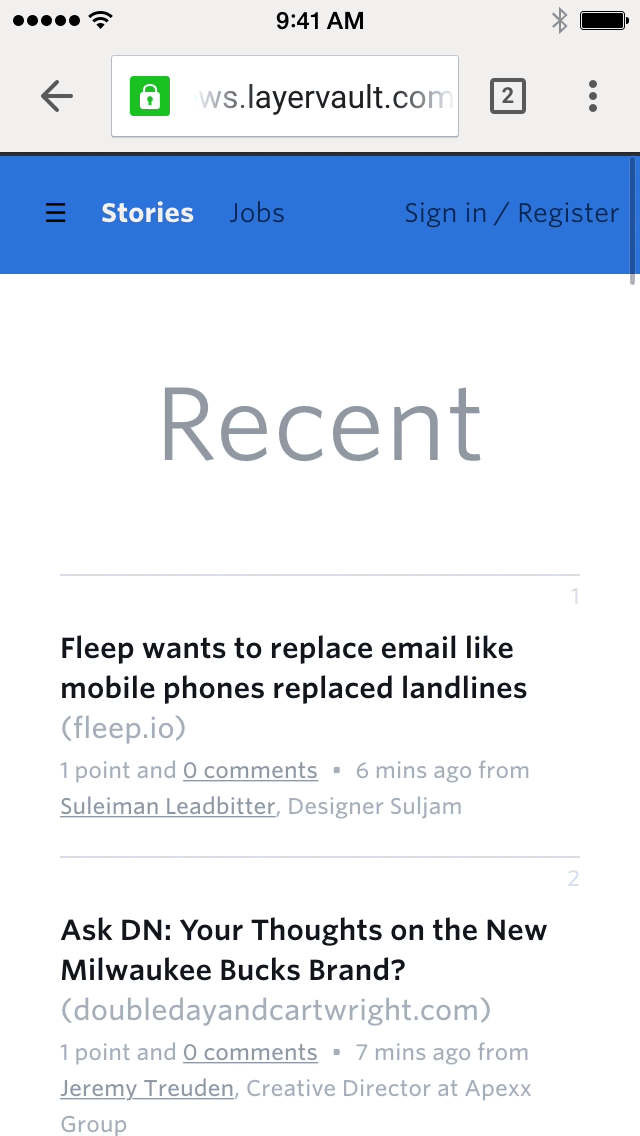
Task: Open the three-dot browser menu
Action: click(592, 96)
